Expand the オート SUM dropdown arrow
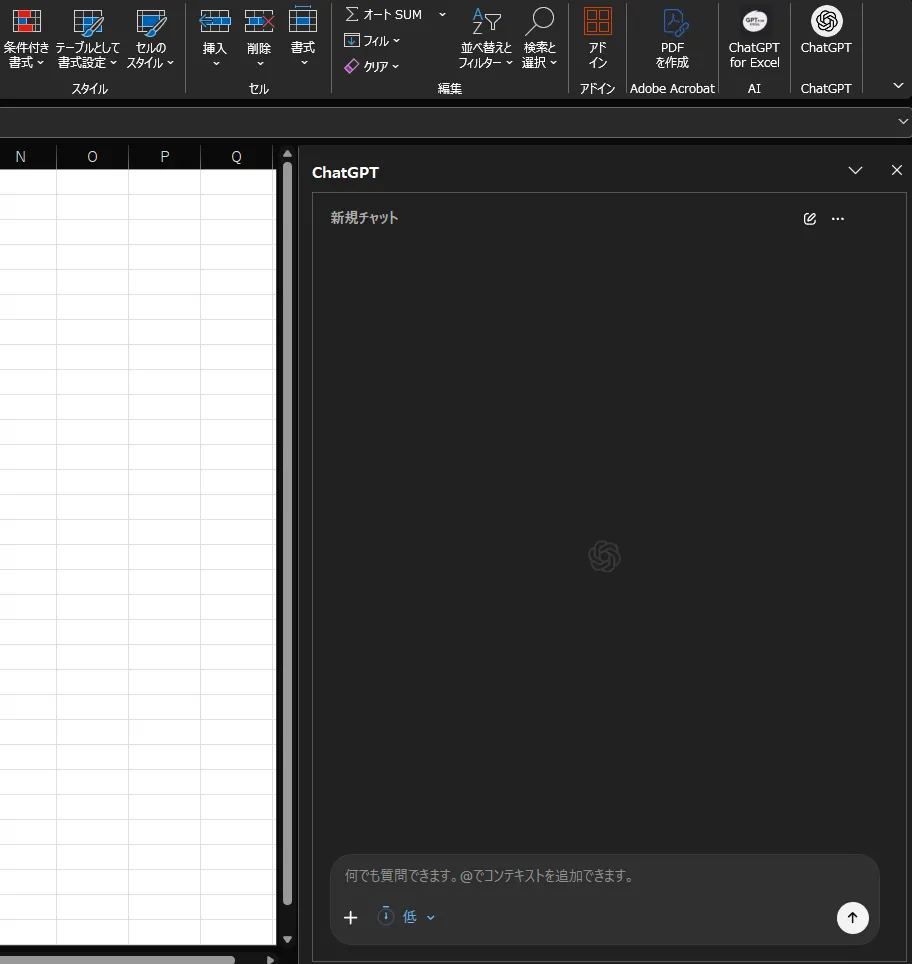Viewport: 912px width, 964px height. tap(442, 15)
